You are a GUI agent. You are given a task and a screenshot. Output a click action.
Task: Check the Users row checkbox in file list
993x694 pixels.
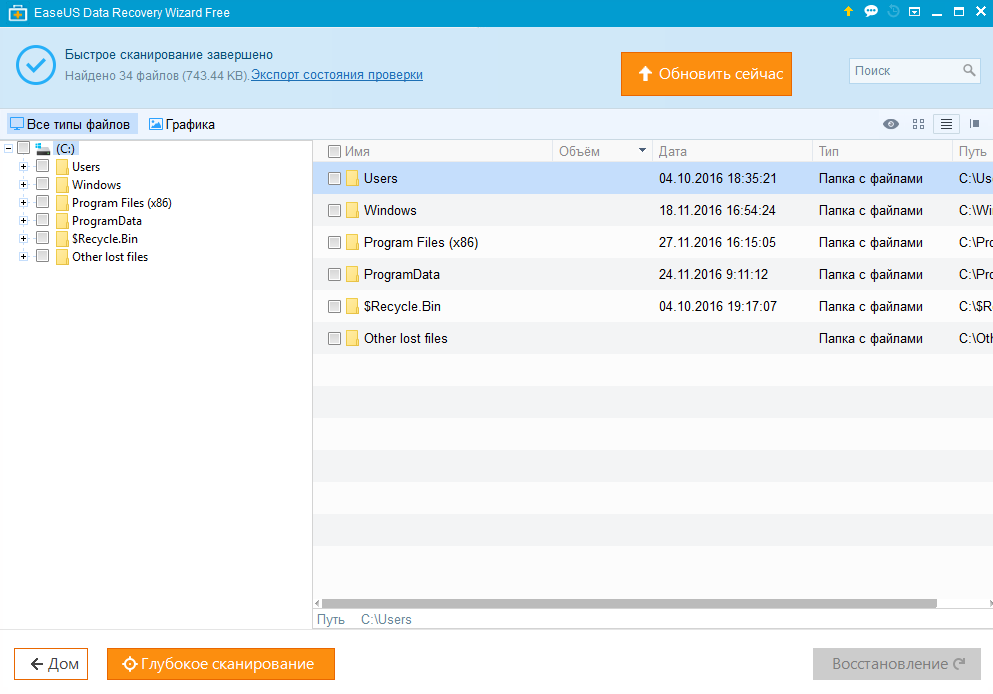(334, 179)
